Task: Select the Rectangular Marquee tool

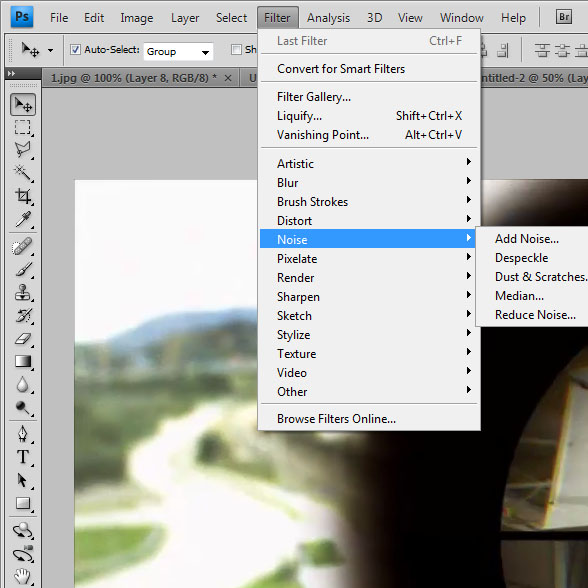Action: [22, 128]
